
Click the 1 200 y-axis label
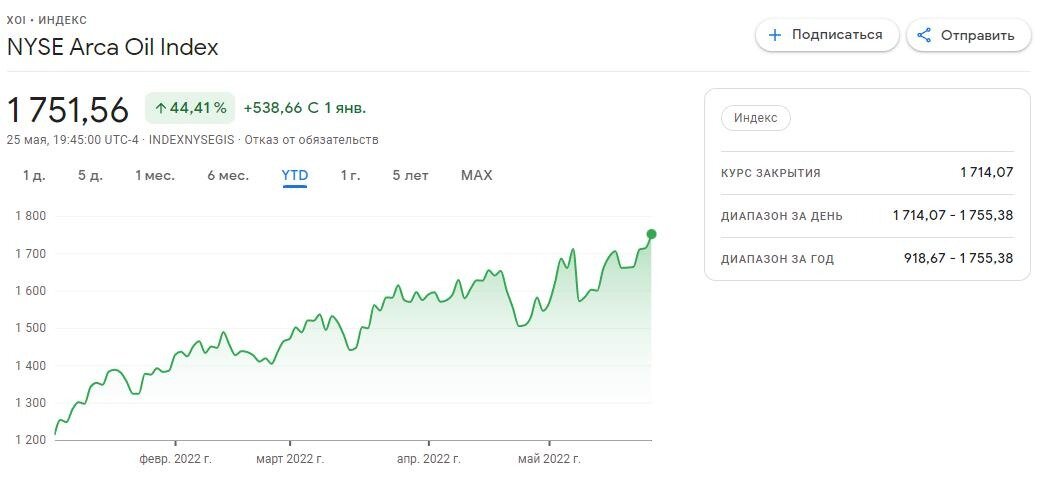(x=29, y=440)
